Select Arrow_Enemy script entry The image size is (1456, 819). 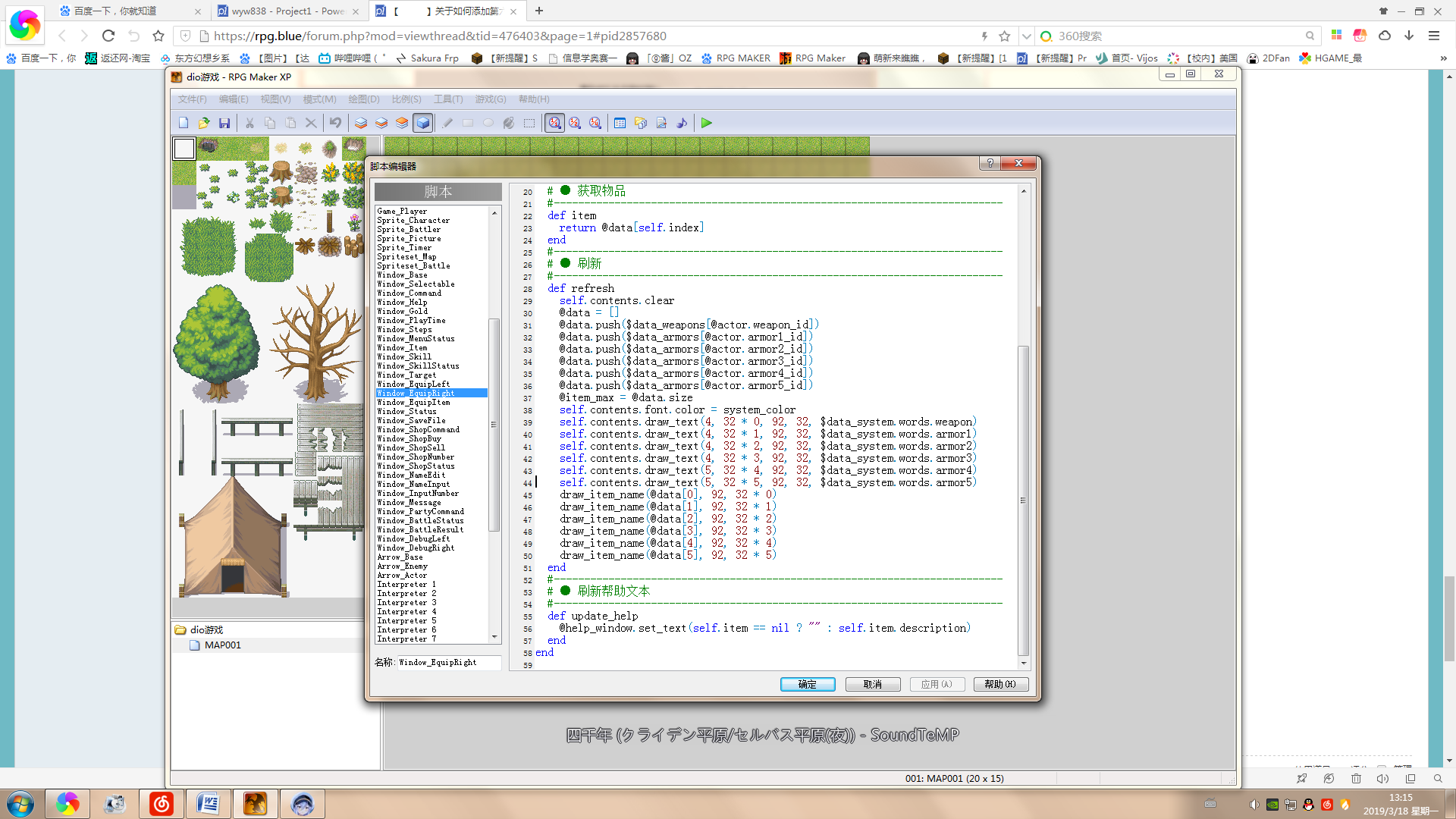[x=403, y=566]
